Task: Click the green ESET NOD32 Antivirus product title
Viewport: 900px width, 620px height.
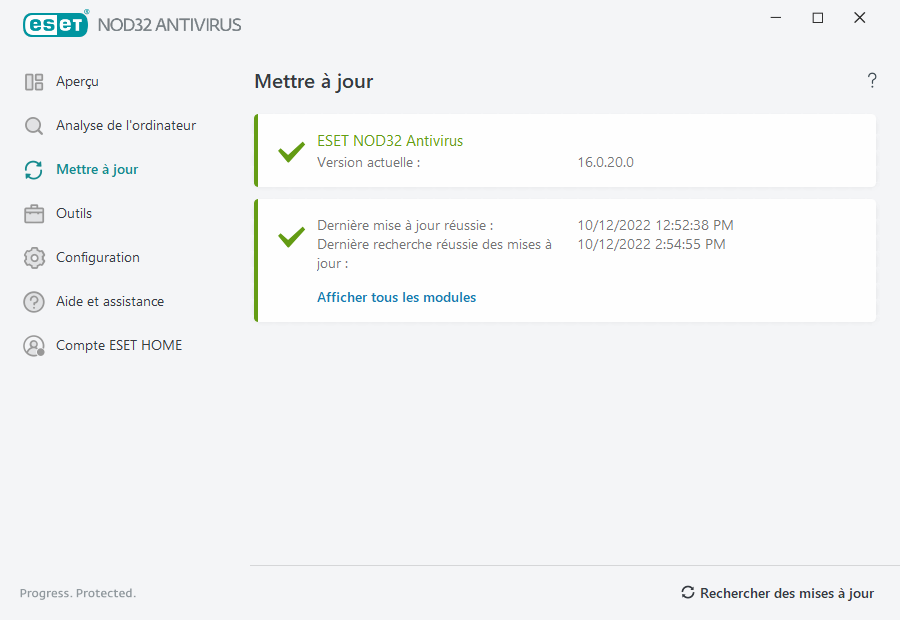Action: coord(390,141)
